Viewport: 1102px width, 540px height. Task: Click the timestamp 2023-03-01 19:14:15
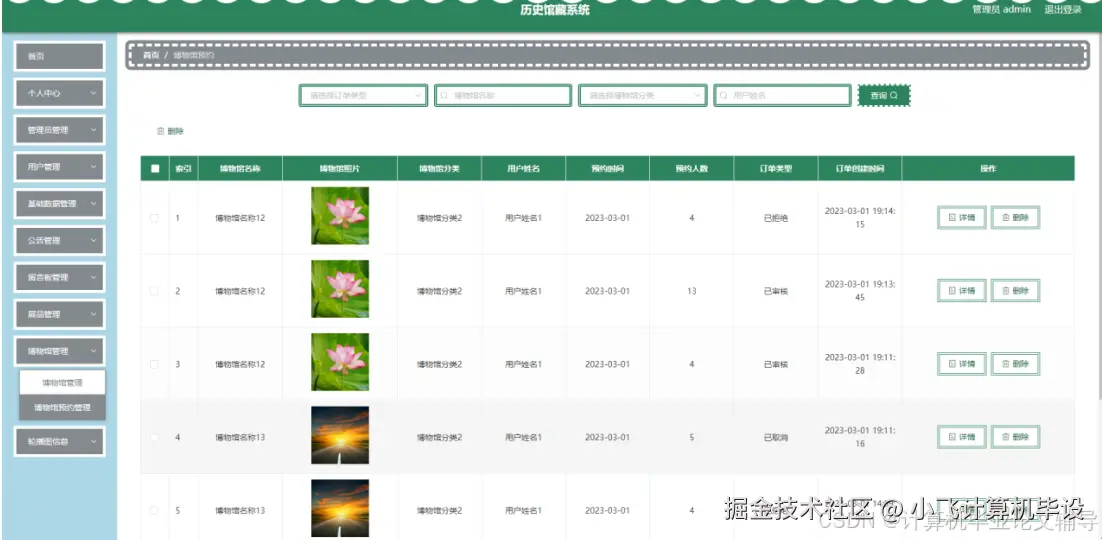(x=860, y=218)
